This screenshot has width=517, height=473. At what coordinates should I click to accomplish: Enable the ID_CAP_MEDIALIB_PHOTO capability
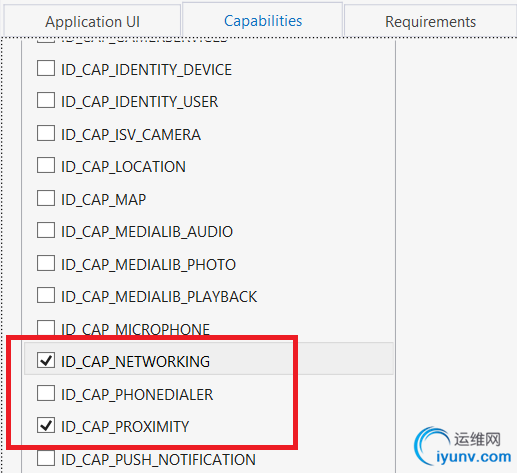point(46,264)
